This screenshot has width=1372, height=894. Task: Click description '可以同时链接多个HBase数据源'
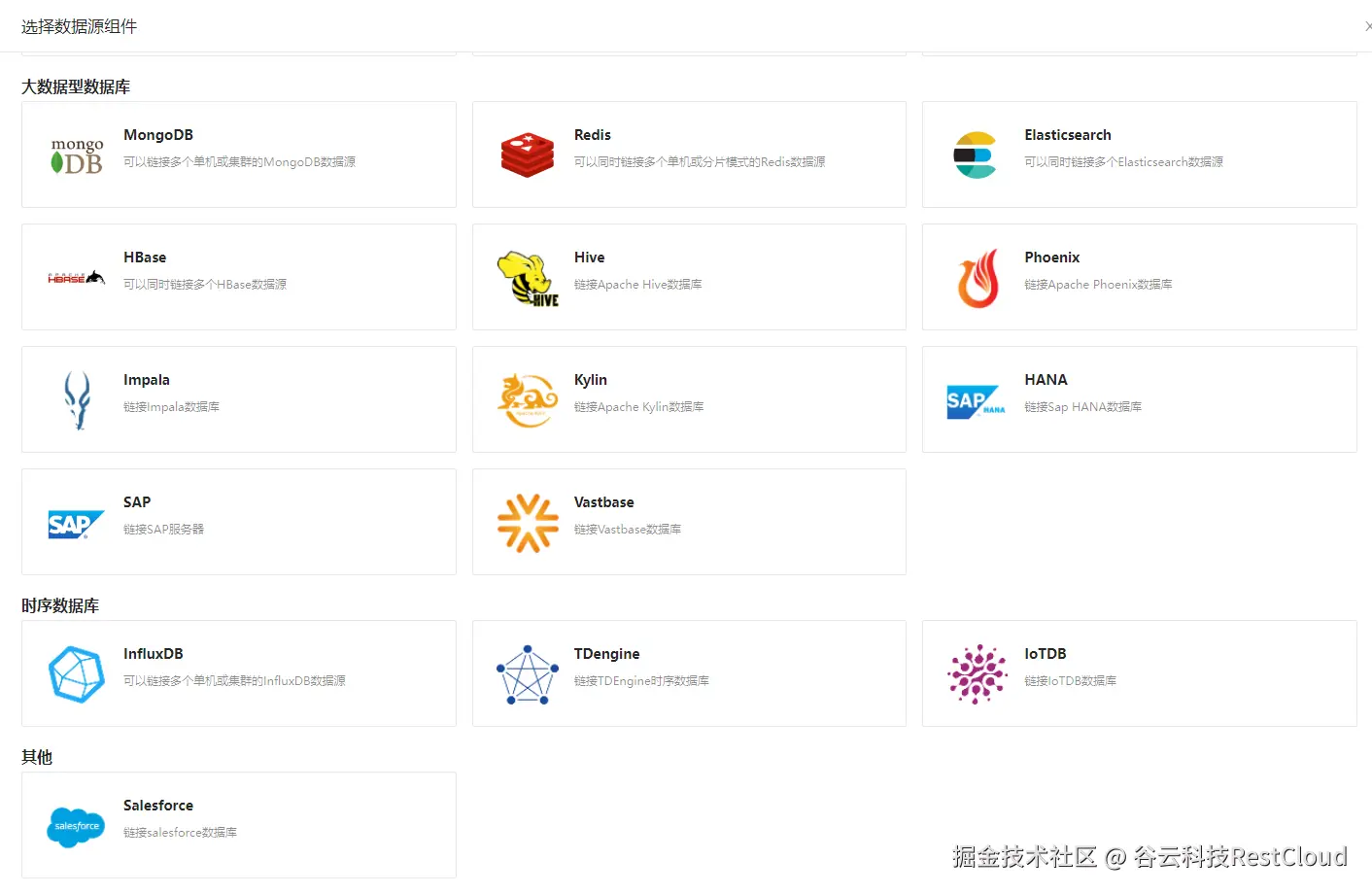pyautogui.click(x=205, y=285)
